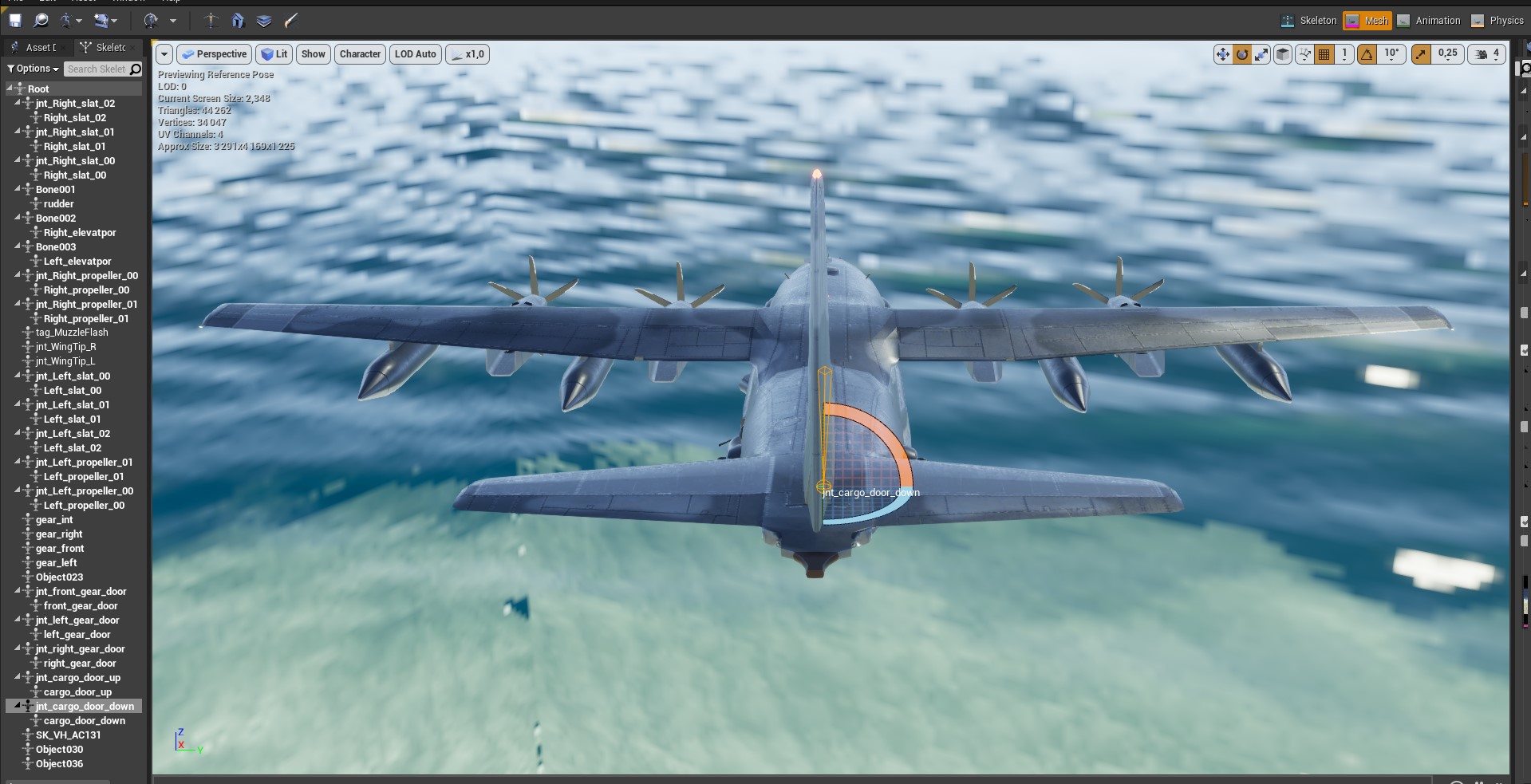Open the Skeleton Tree tab
Viewport: 1531px width, 784px height.
[x=109, y=48]
